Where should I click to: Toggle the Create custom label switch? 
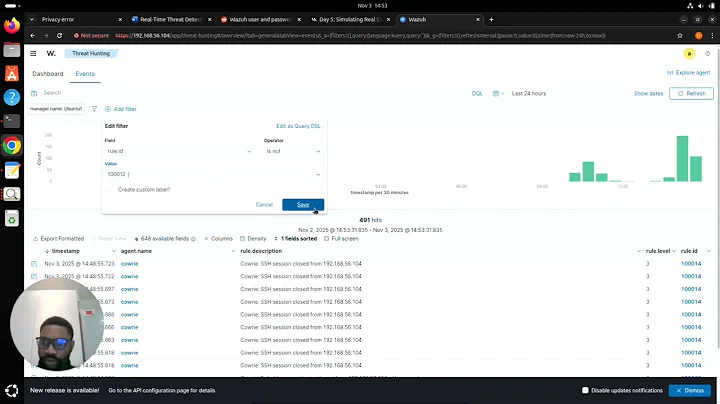[x=110, y=190]
